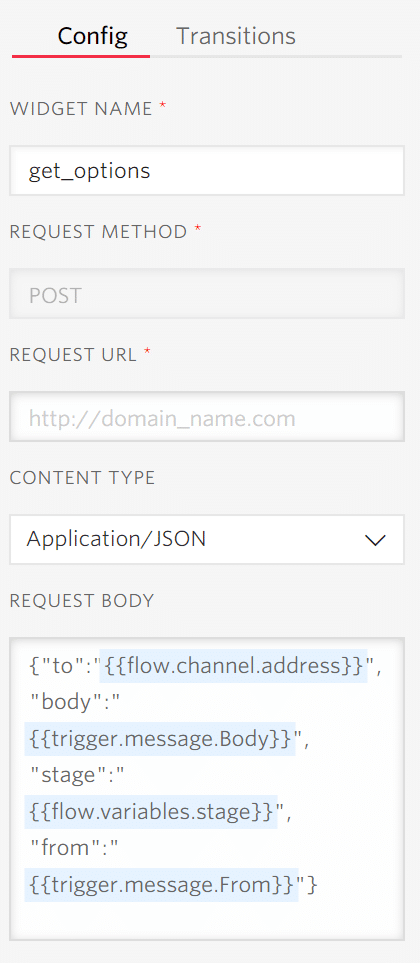420x963 pixels.
Task: Click the Request Method POST field
Action: click(x=207, y=294)
